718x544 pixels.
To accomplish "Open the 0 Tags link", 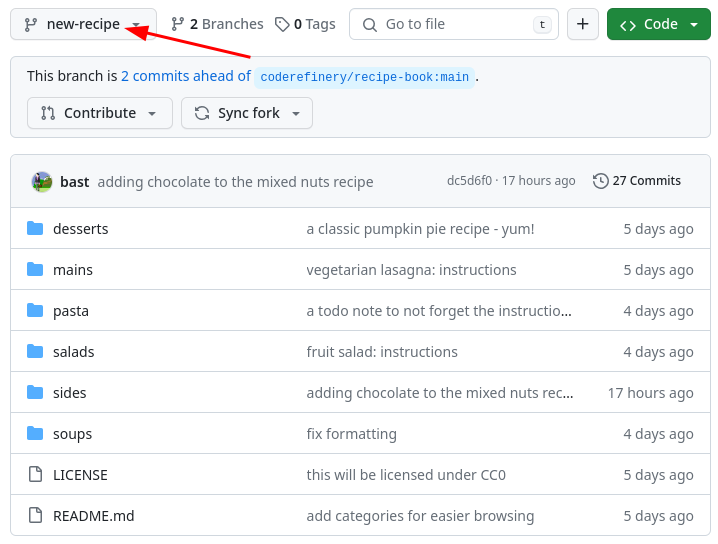I will pos(305,24).
